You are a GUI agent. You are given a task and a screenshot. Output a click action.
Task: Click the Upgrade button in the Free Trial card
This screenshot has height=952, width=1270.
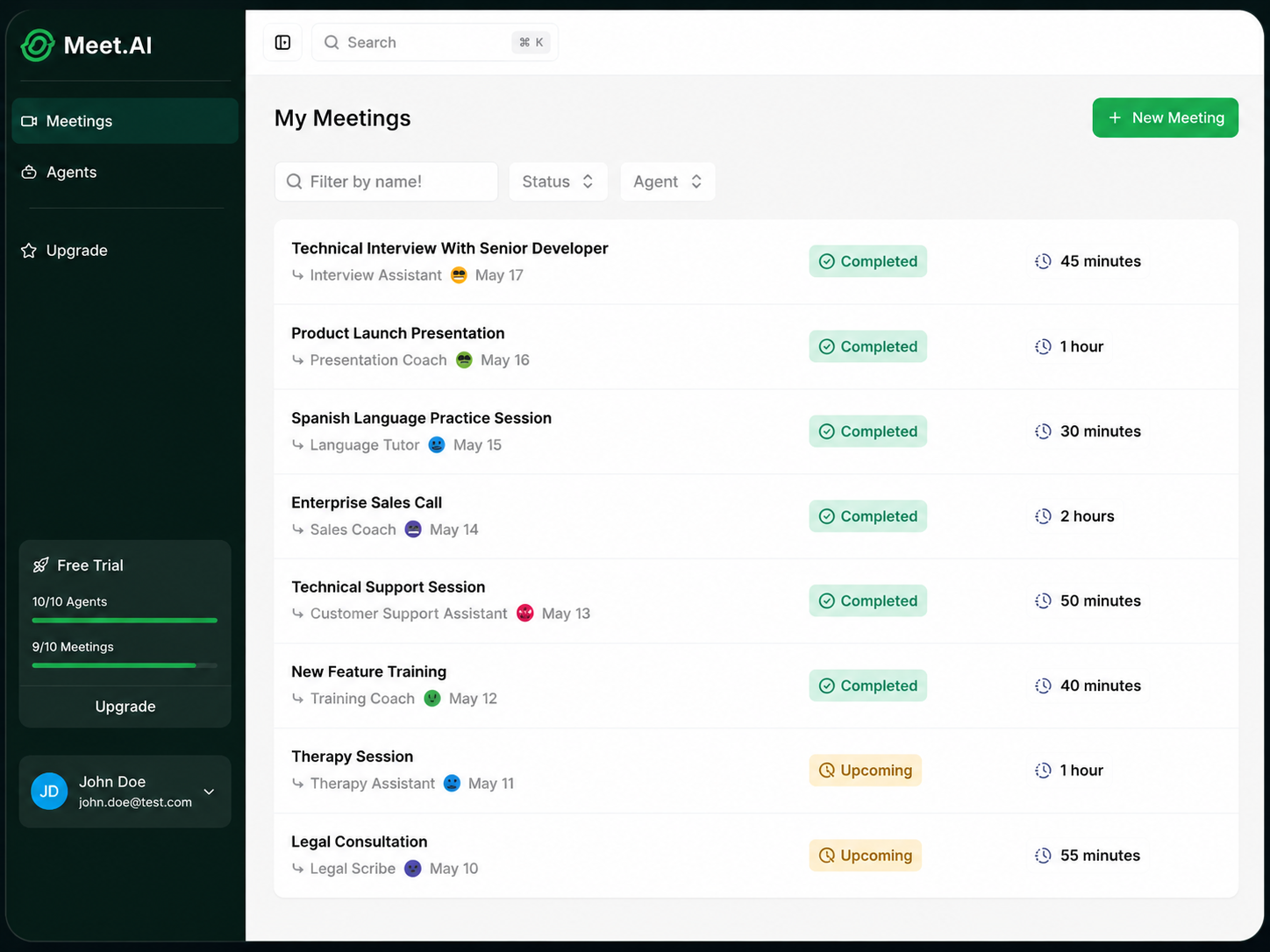(x=125, y=707)
